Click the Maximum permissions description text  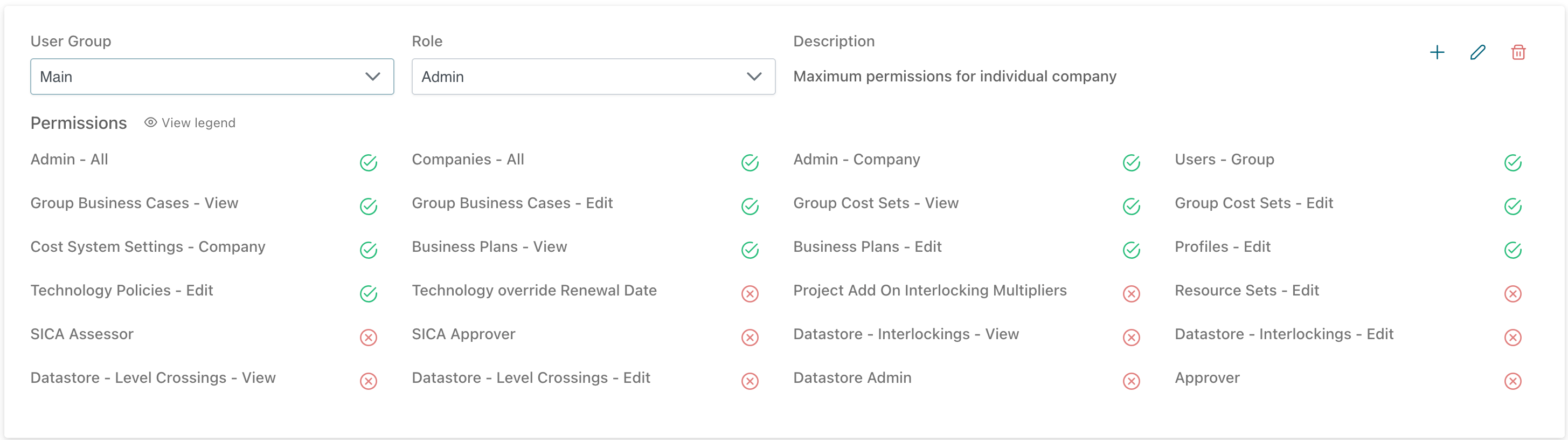coord(954,76)
